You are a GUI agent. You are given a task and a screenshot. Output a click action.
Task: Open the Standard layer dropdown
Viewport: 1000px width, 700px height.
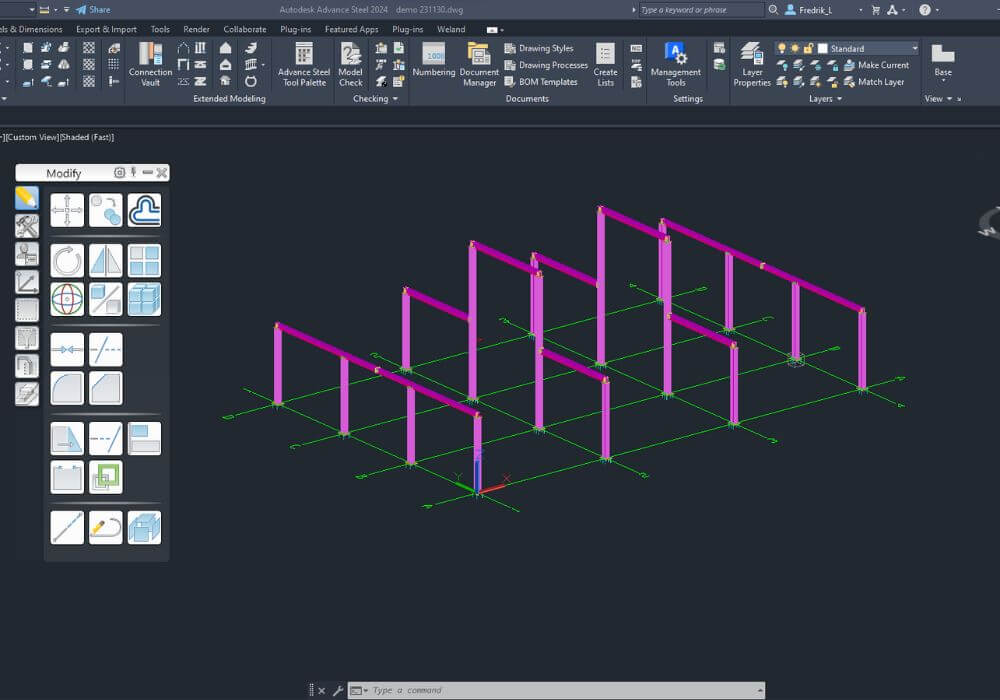click(x=916, y=48)
